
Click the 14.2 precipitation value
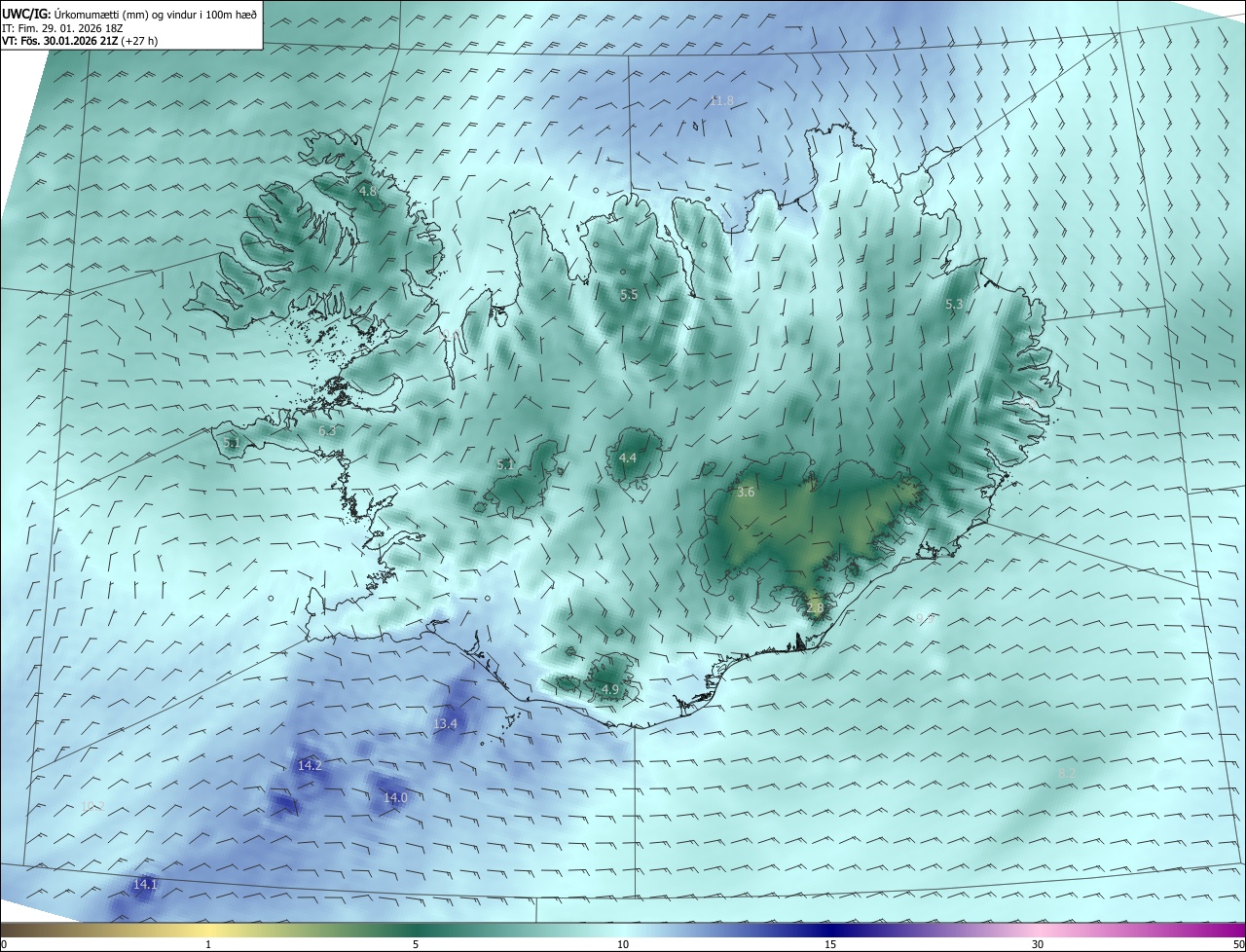[310, 766]
